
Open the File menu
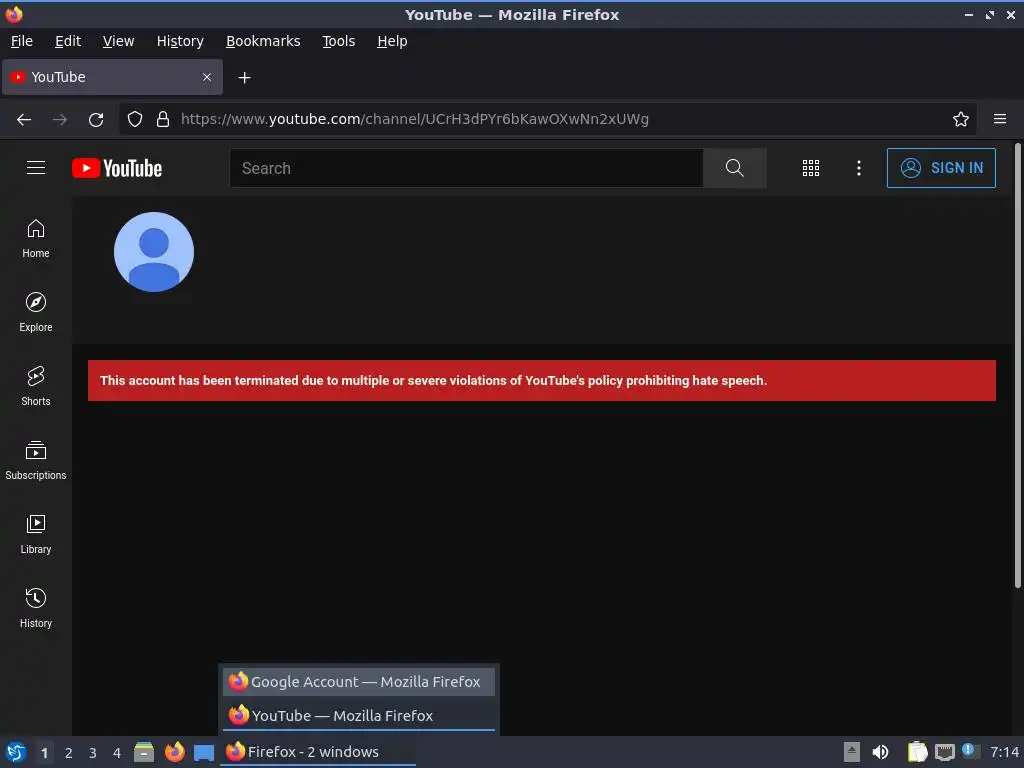point(22,41)
